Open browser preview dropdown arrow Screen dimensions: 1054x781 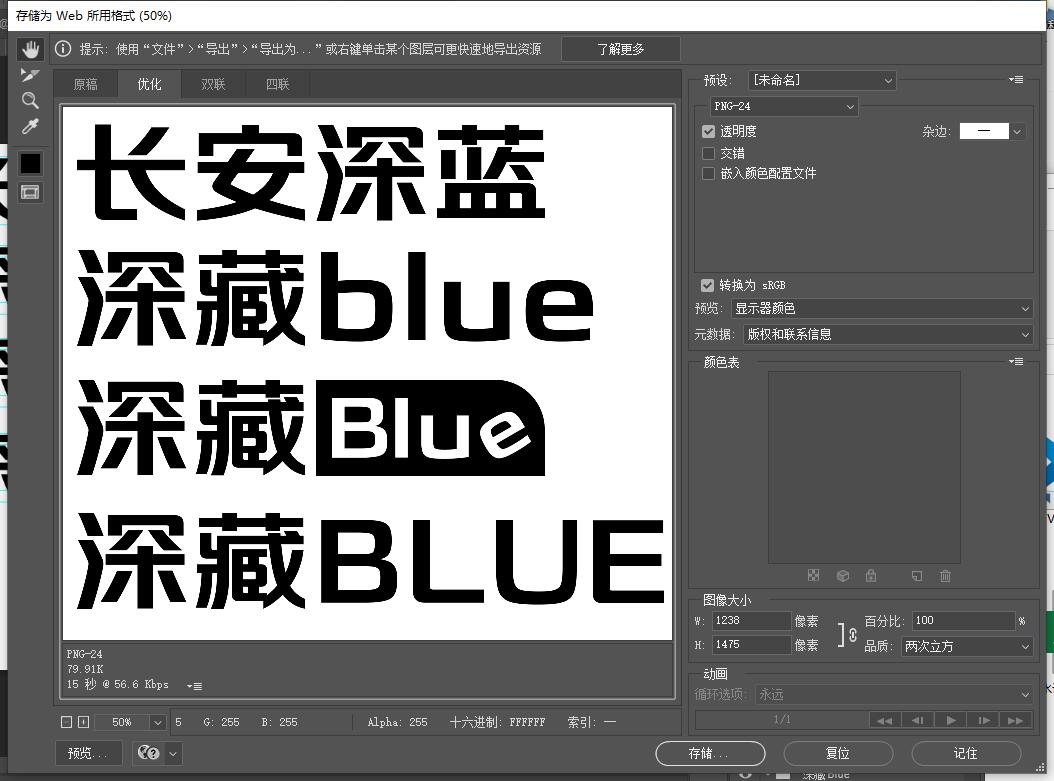point(173,753)
